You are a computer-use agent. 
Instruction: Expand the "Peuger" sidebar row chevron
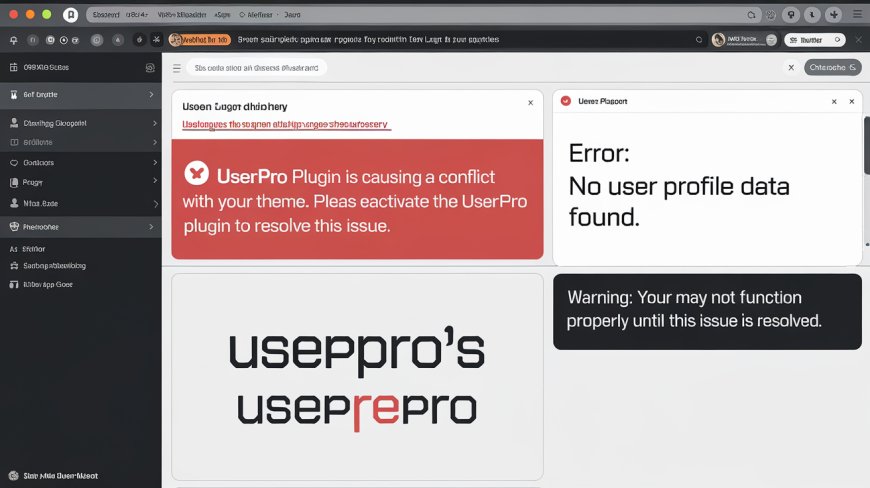[155, 181]
